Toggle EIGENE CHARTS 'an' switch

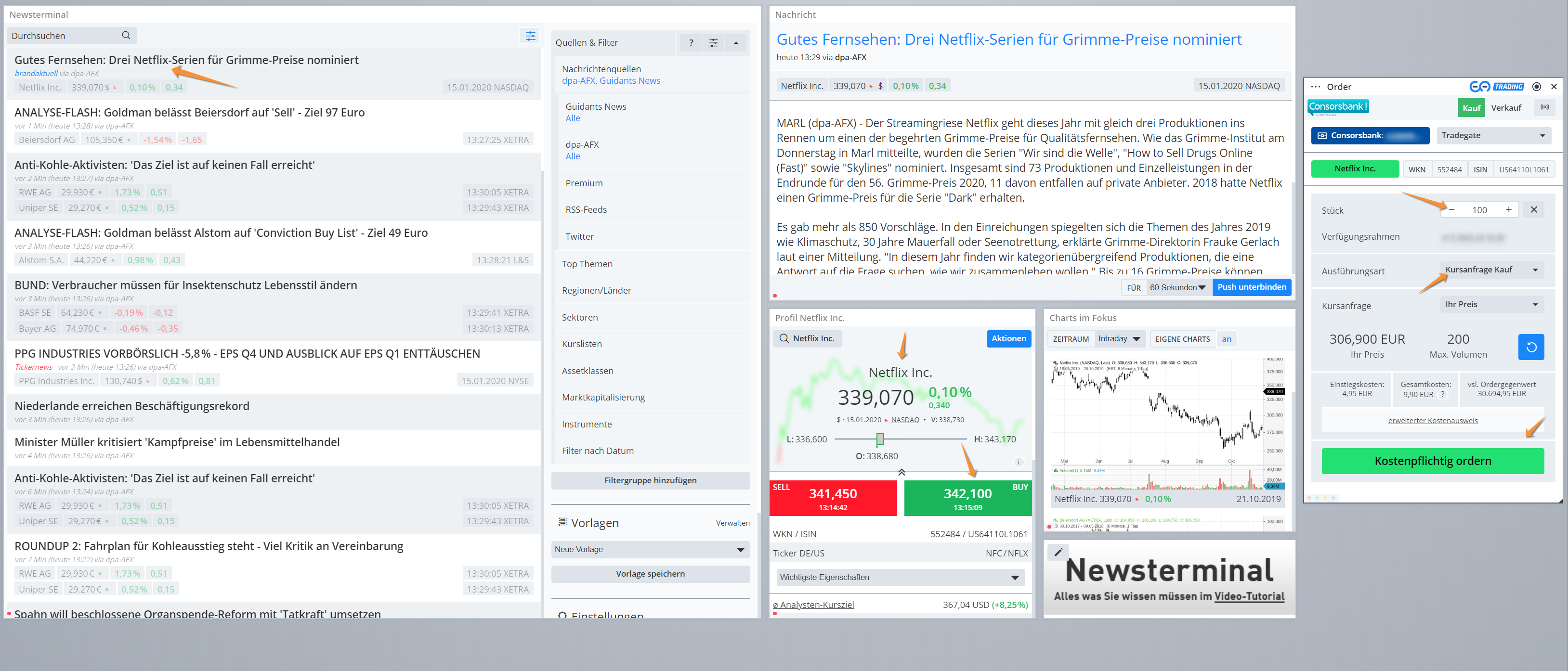(1226, 339)
